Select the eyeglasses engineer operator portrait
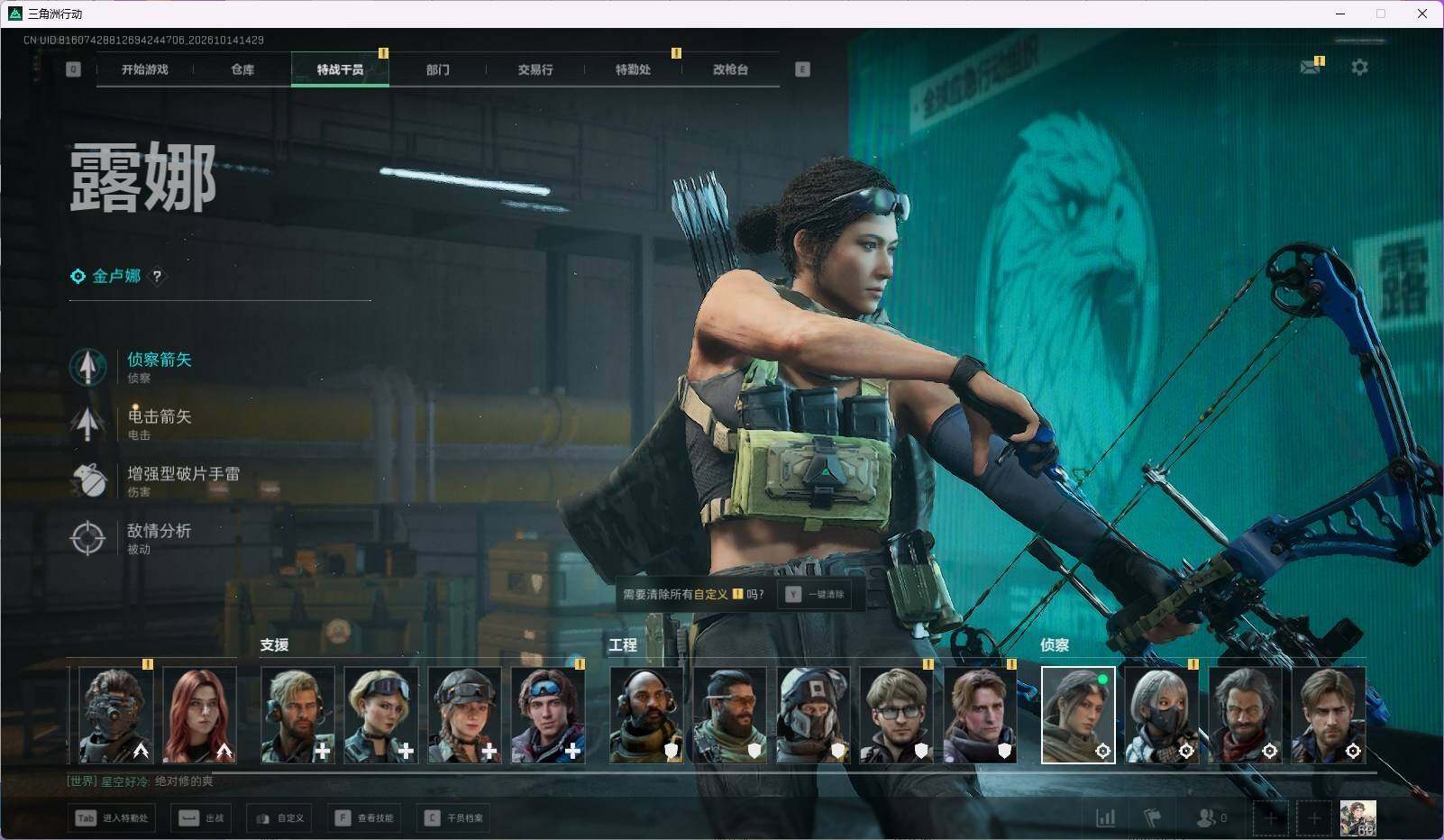The width and height of the screenshot is (1444, 840). click(x=897, y=716)
